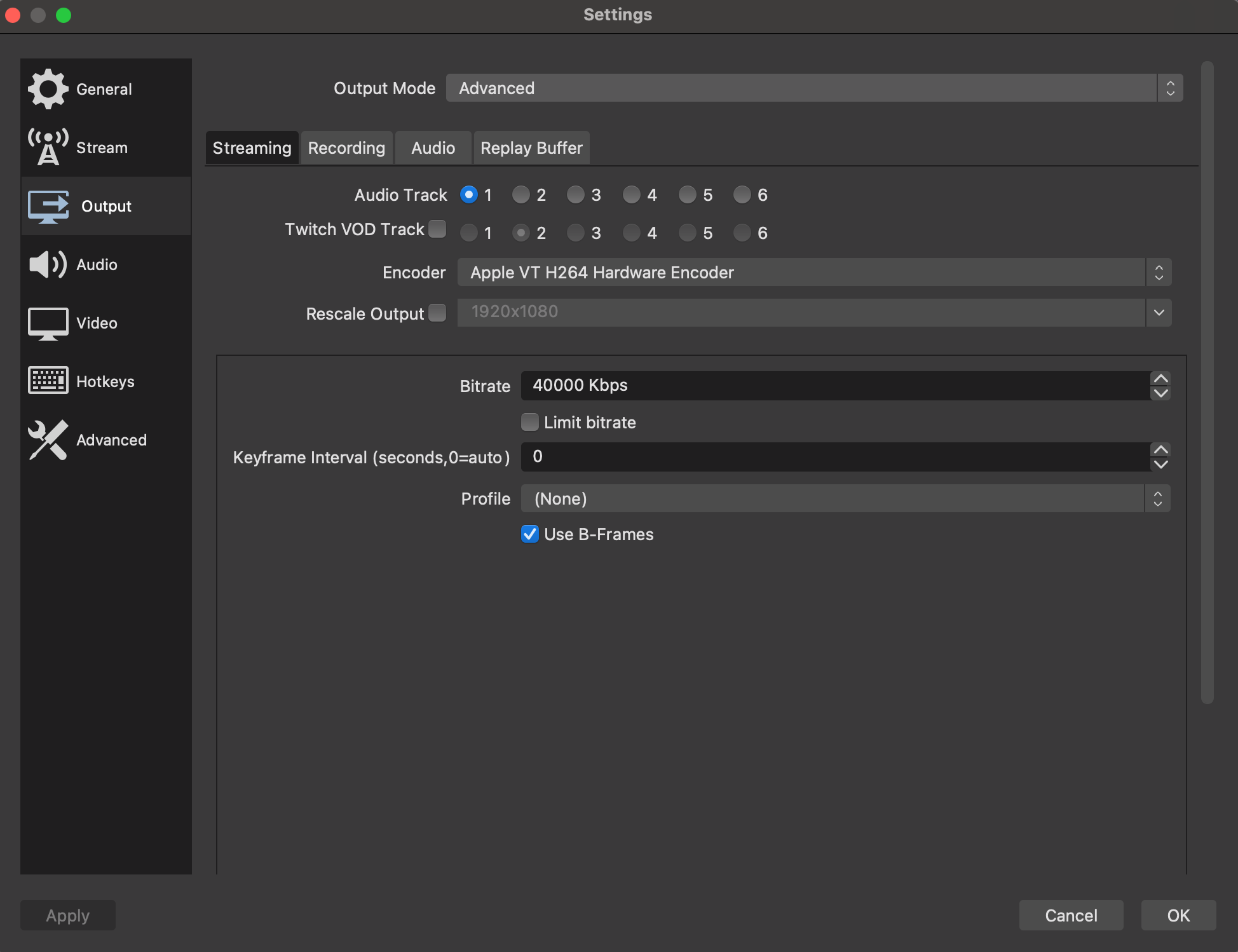Image resolution: width=1238 pixels, height=952 pixels.
Task: Open Audio settings via speaker icon
Action: pos(48,264)
